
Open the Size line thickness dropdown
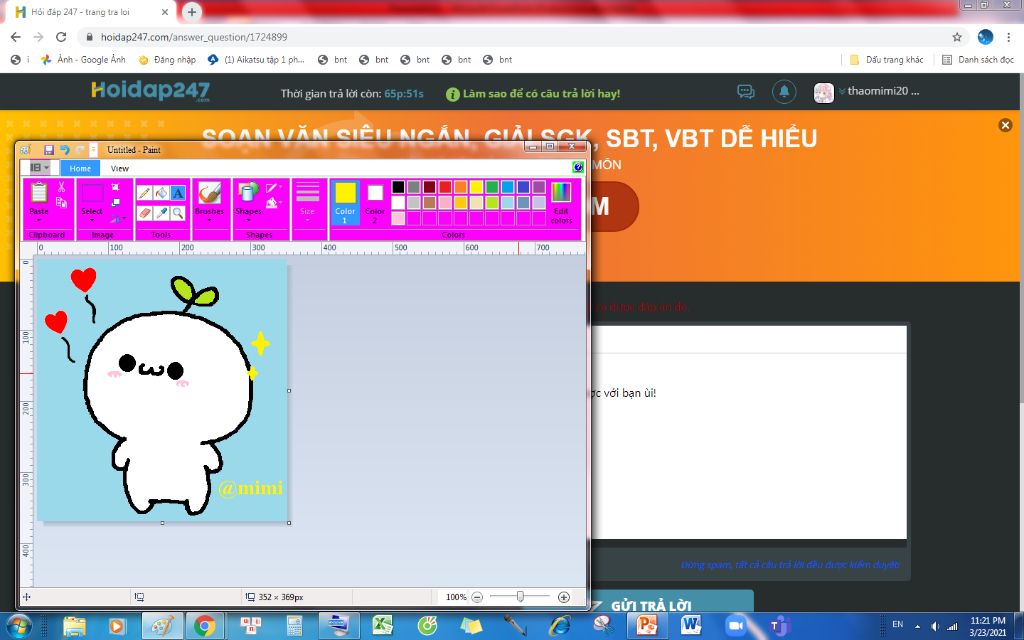tap(308, 202)
